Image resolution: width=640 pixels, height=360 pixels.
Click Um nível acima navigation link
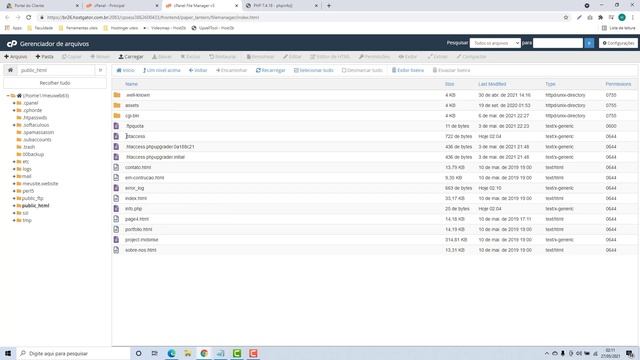(161, 70)
